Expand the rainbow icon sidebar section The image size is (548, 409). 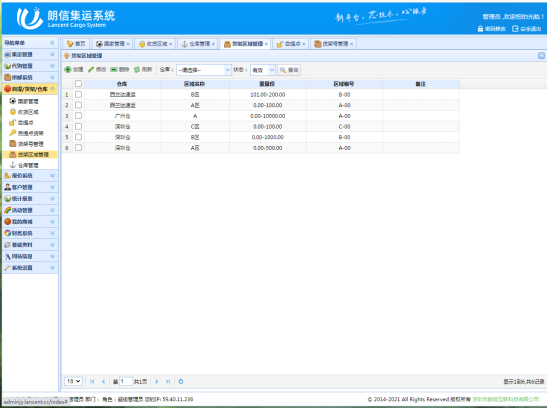click(30, 210)
